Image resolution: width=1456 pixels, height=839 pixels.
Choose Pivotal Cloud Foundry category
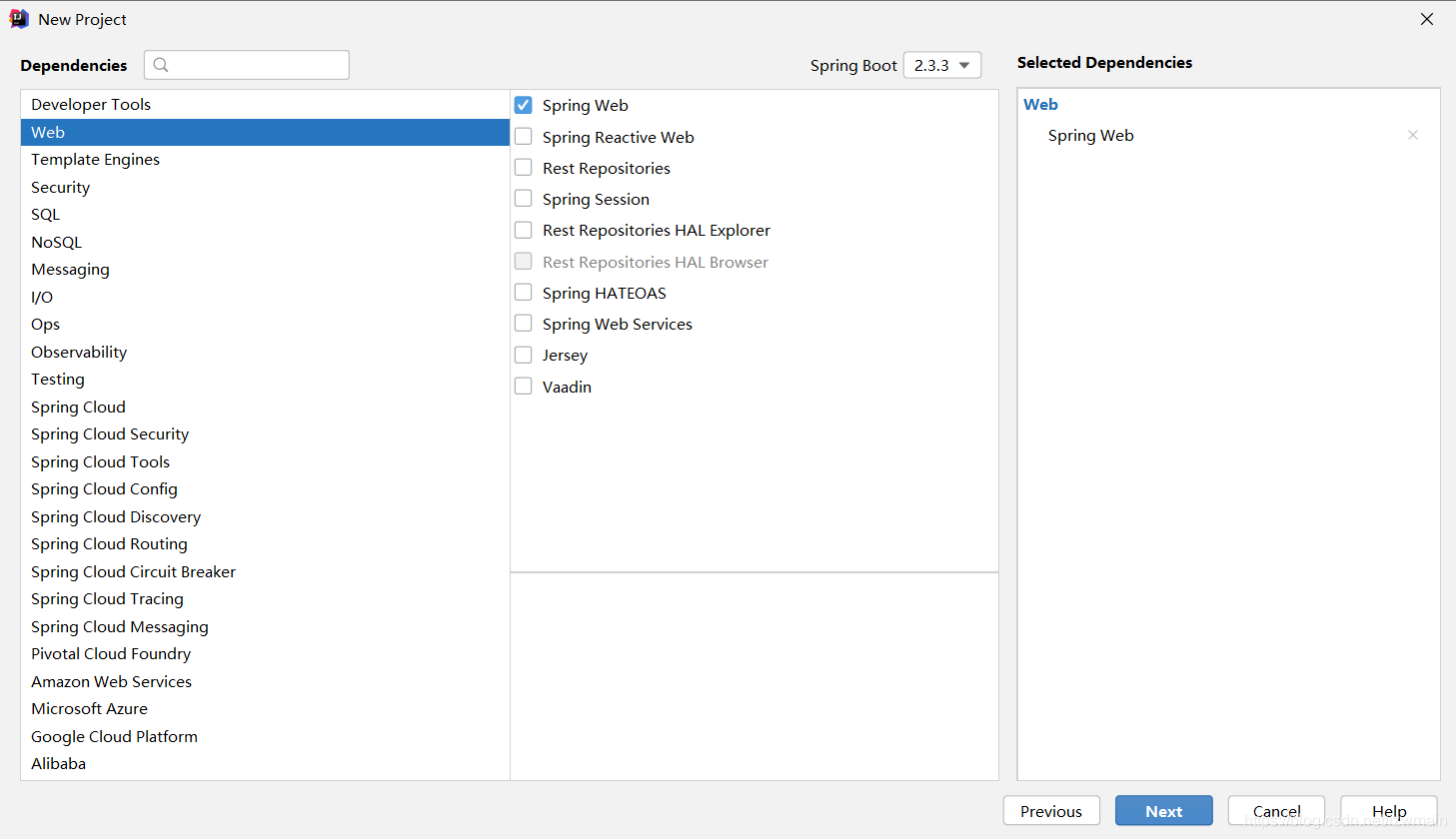pyautogui.click(x=265, y=653)
